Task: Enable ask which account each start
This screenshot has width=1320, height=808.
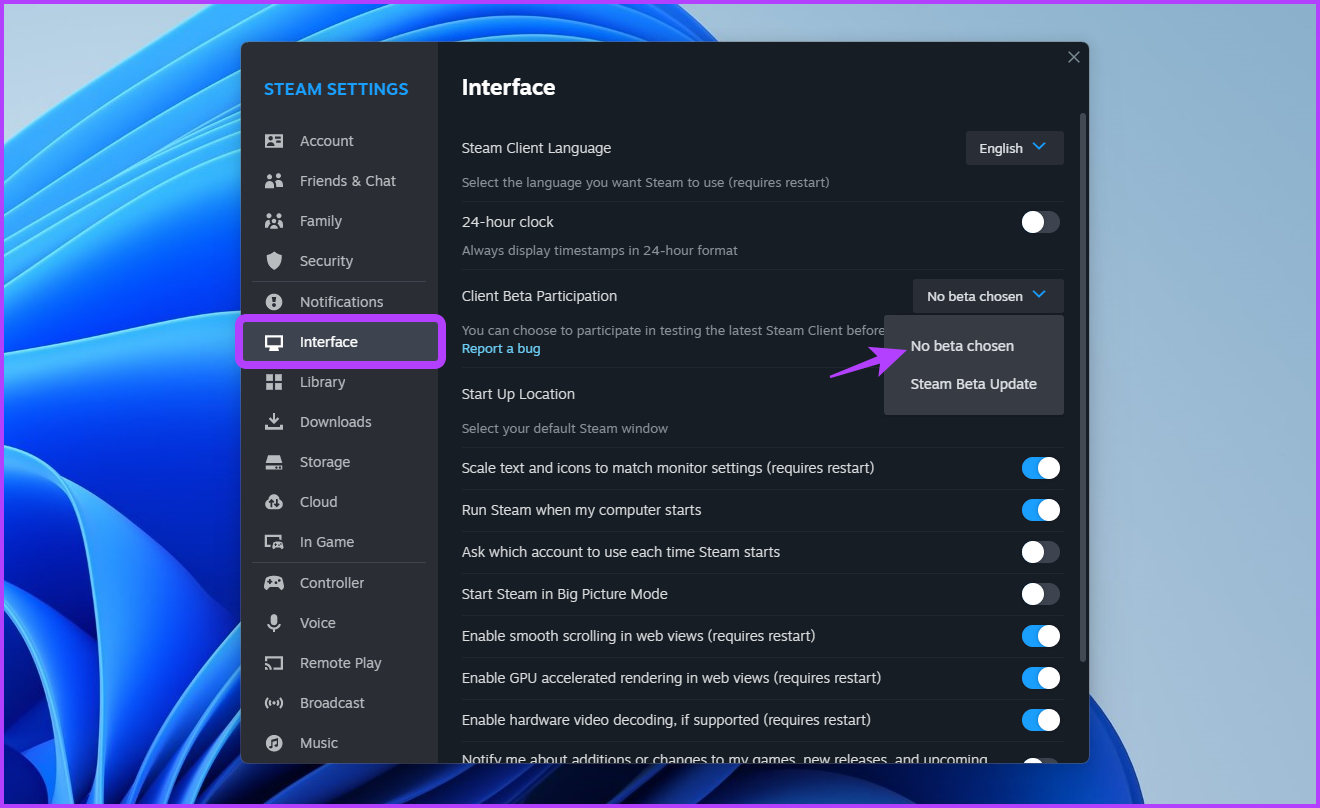Action: pyautogui.click(x=1040, y=552)
